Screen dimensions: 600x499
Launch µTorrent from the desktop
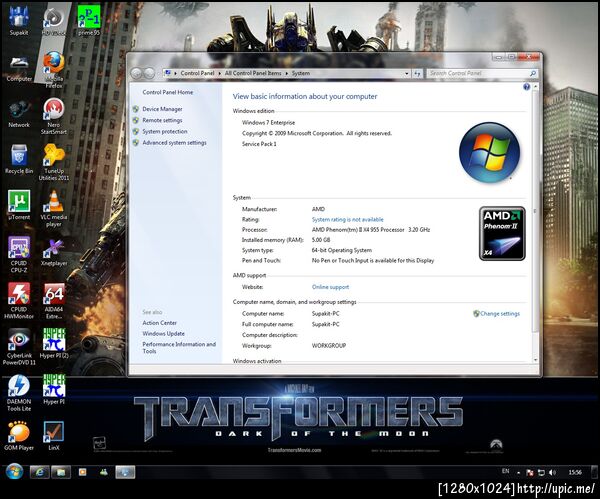click(19, 205)
